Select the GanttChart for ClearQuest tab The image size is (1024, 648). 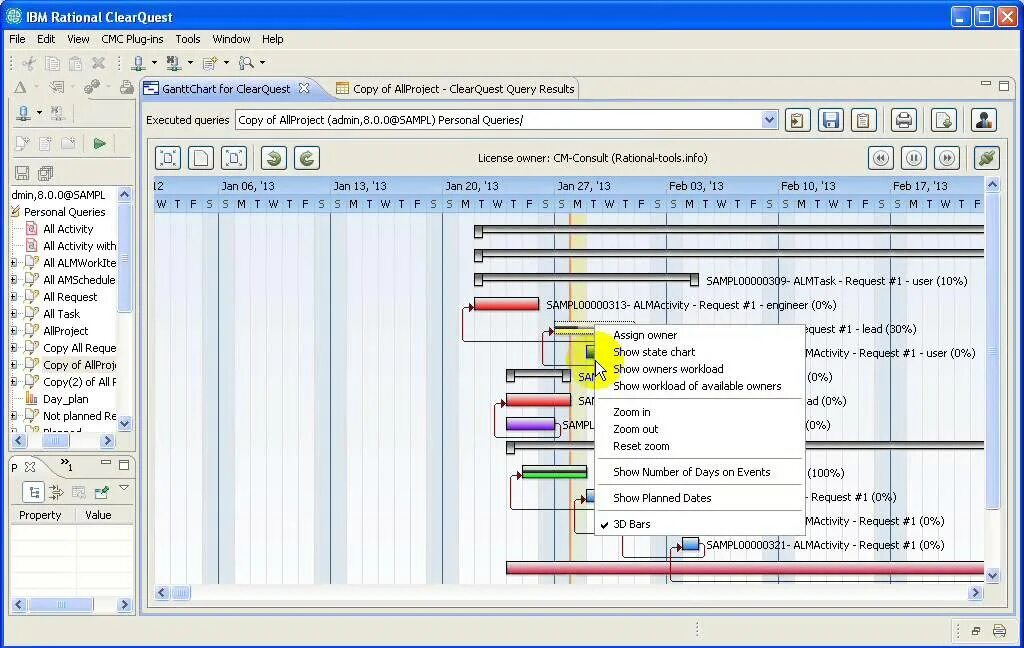point(226,89)
